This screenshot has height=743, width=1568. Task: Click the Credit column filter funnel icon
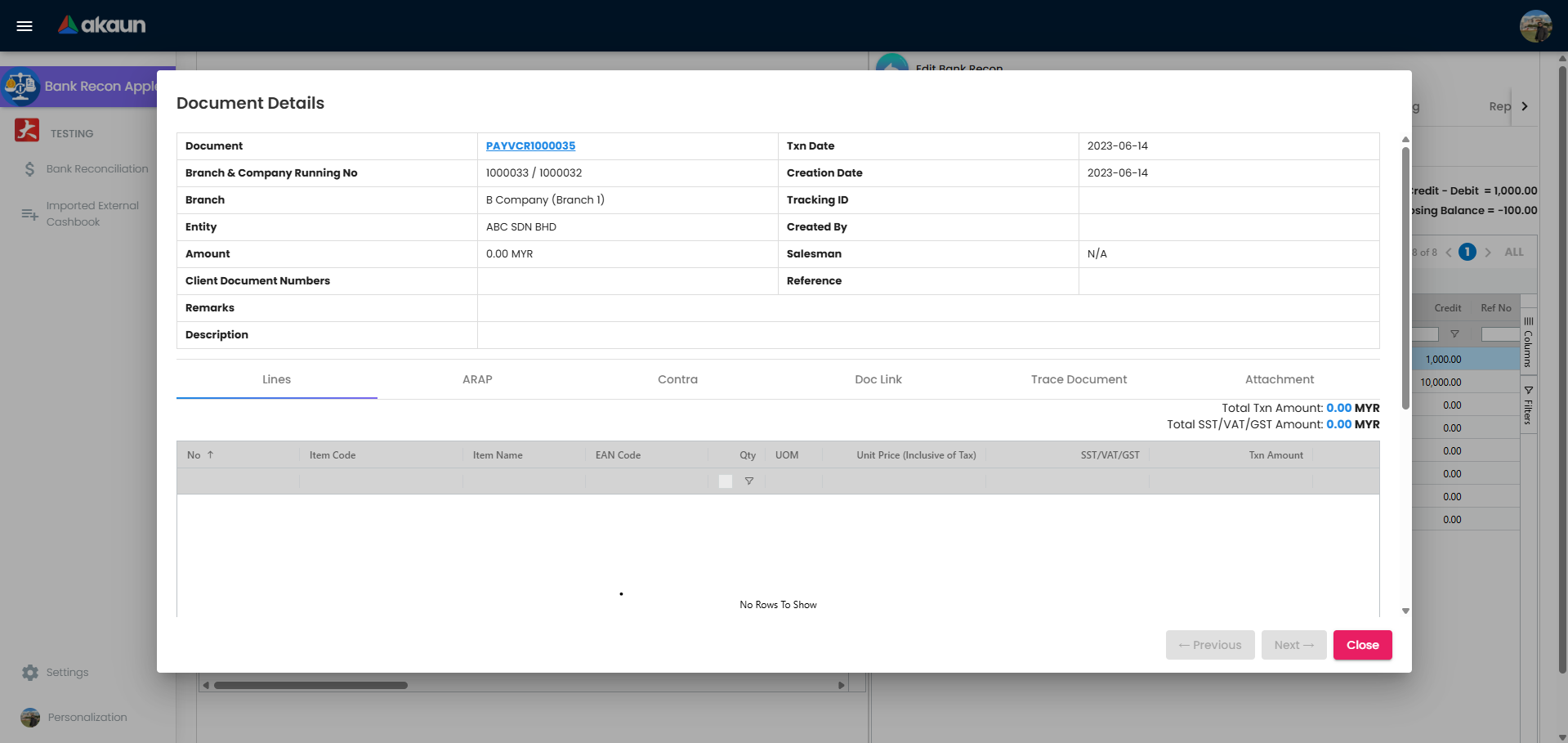point(1454,334)
